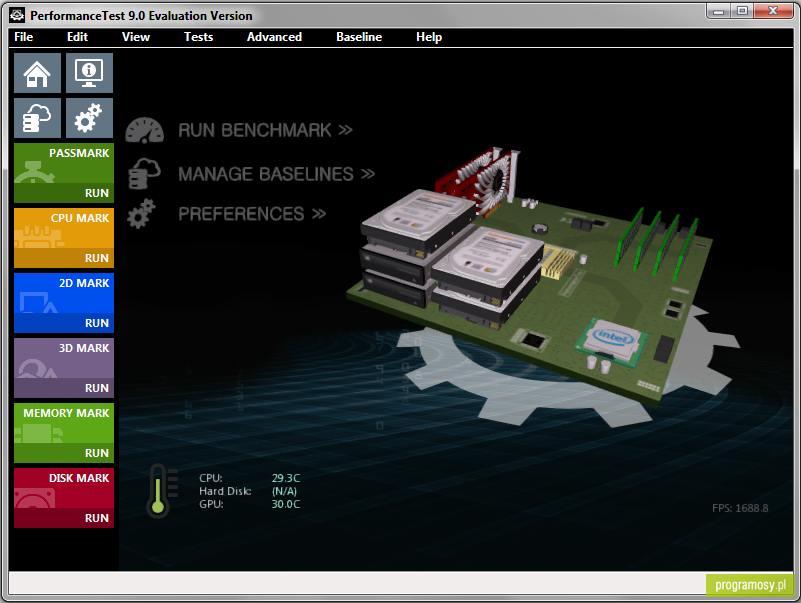Click the speedometer icon beside Run Benchmark
Screen dimensions: 801x603
(145, 130)
